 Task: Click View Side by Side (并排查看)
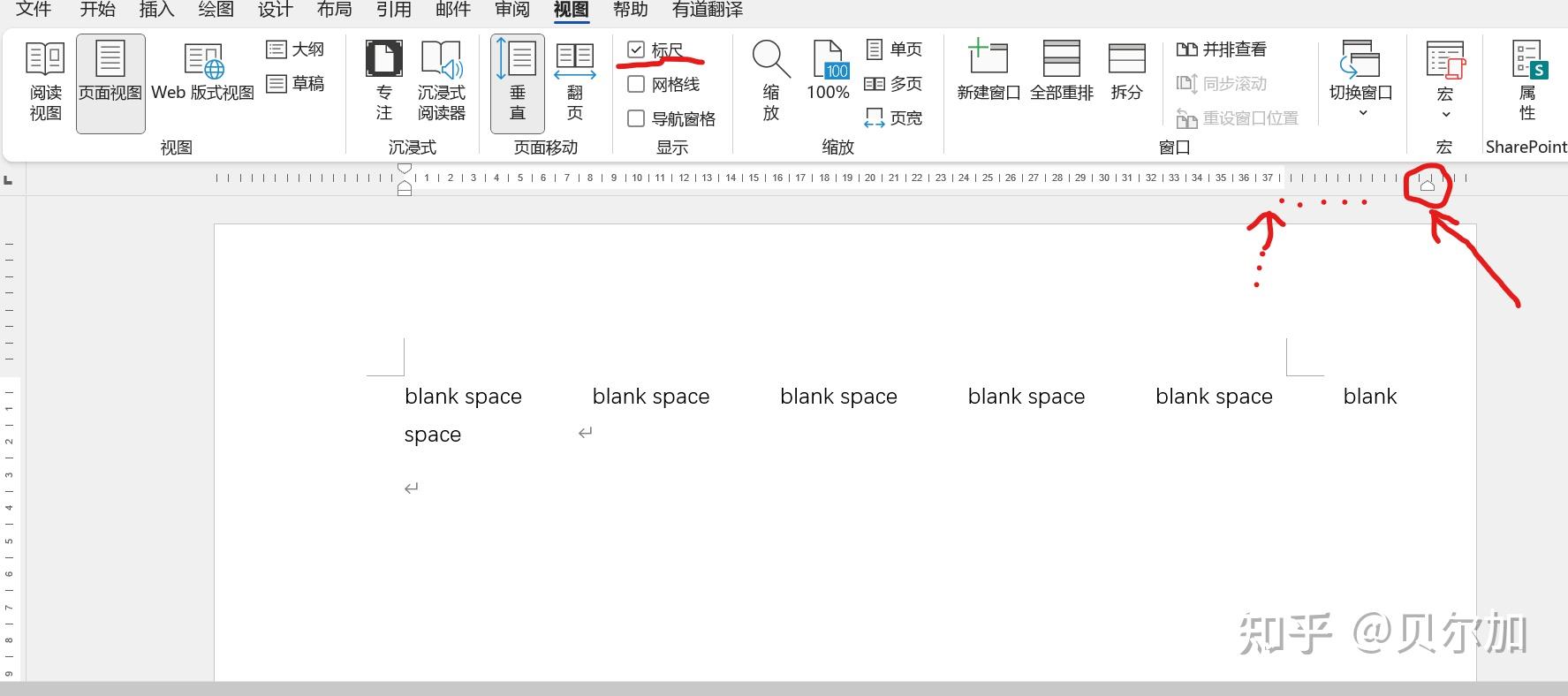coord(1222,49)
